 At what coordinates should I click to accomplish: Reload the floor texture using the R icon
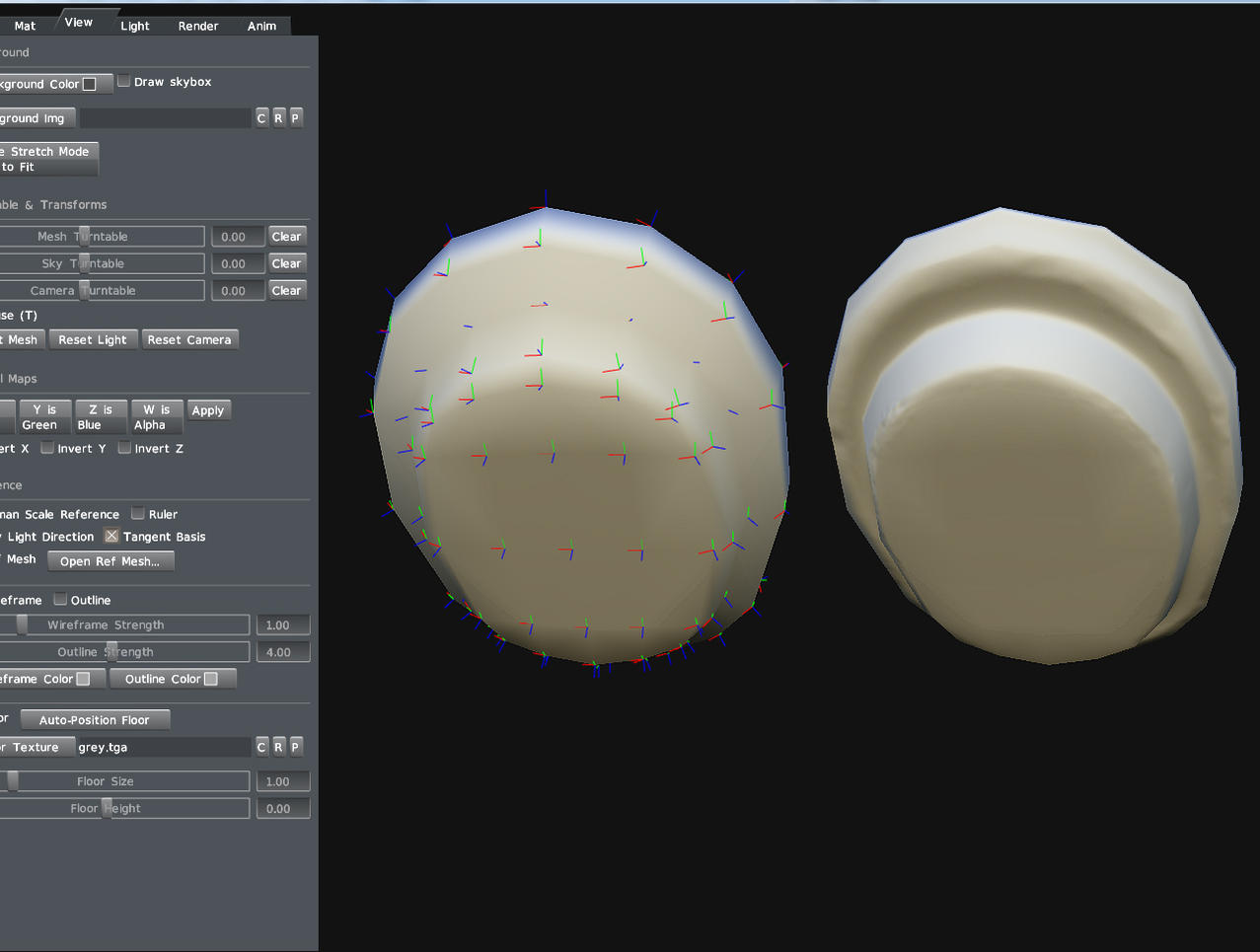coord(277,747)
